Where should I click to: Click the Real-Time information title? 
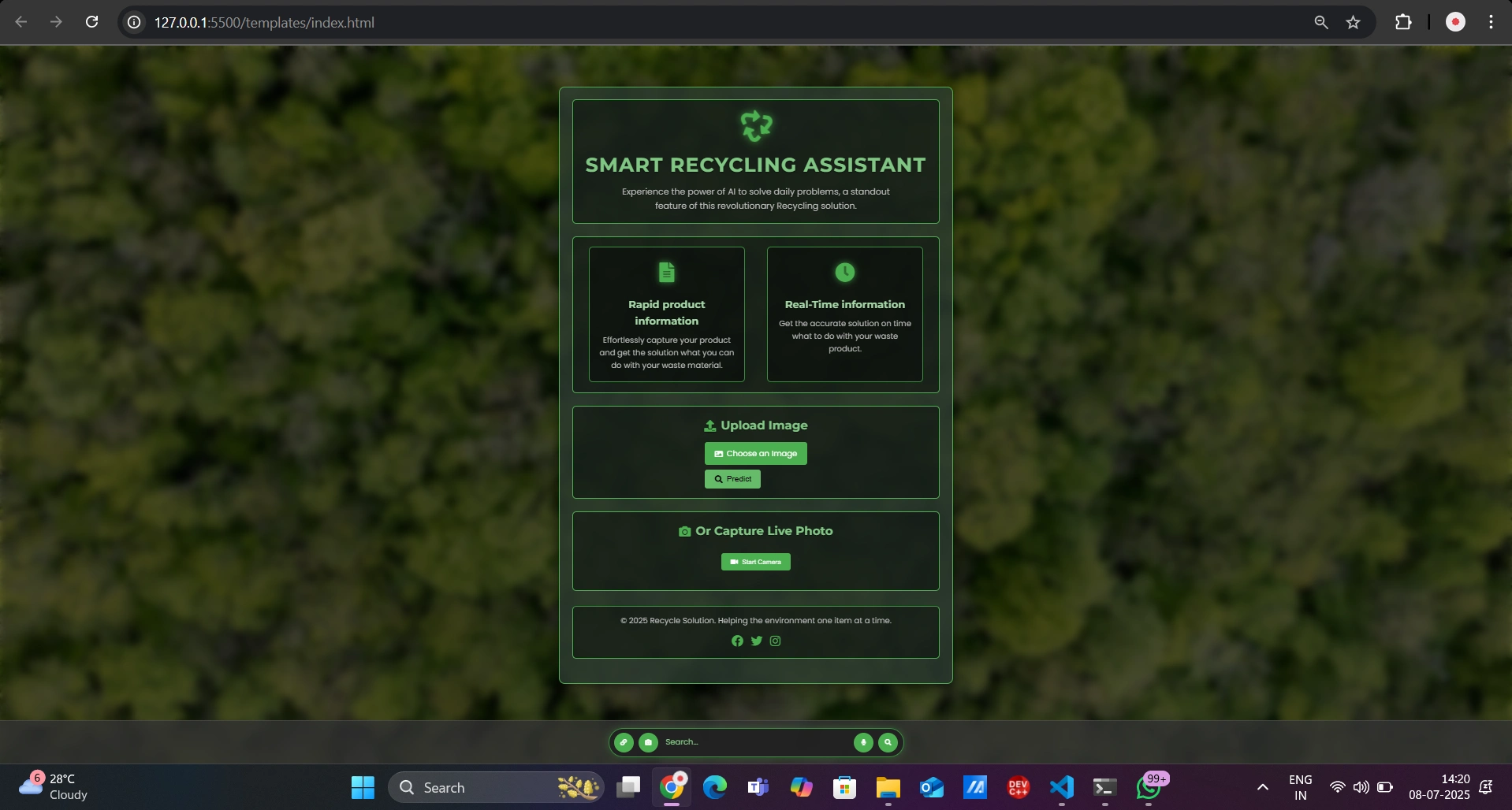tap(845, 304)
